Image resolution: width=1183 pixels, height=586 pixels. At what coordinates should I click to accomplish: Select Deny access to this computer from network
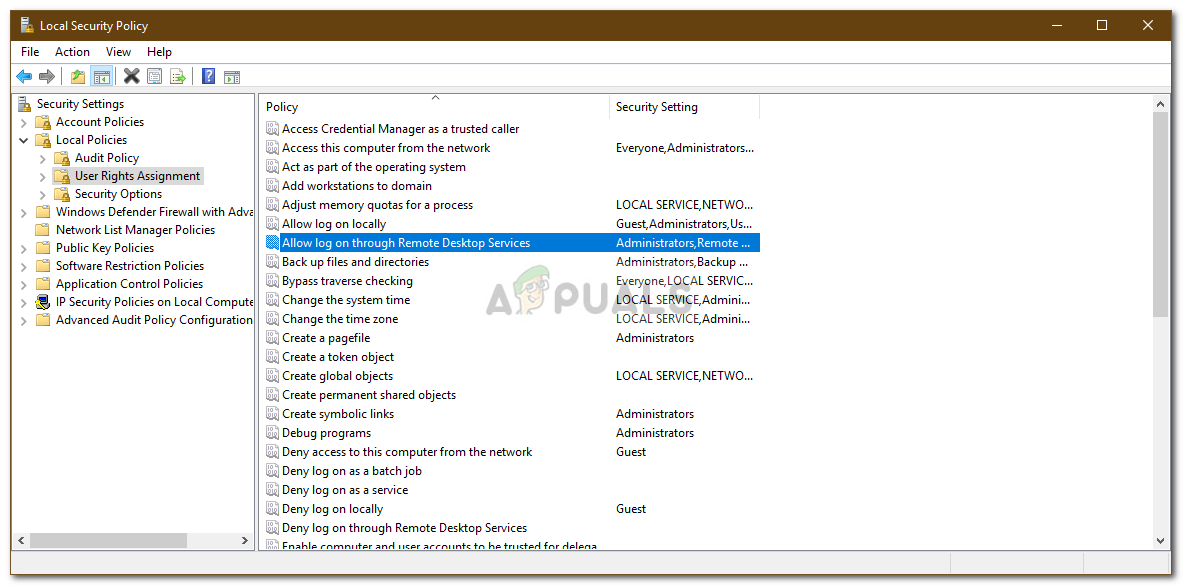pyautogui.click(x=407, y=452)
